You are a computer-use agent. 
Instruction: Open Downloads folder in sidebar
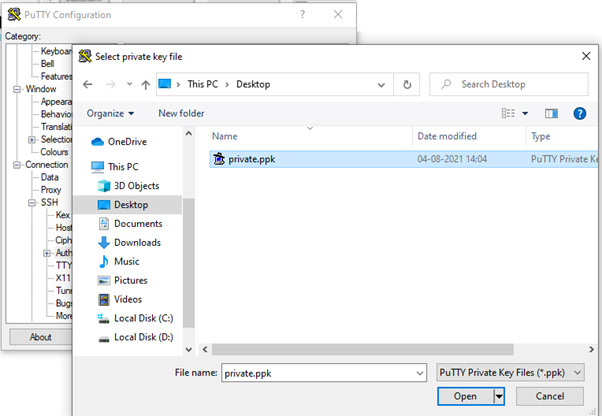click(130, 243)
